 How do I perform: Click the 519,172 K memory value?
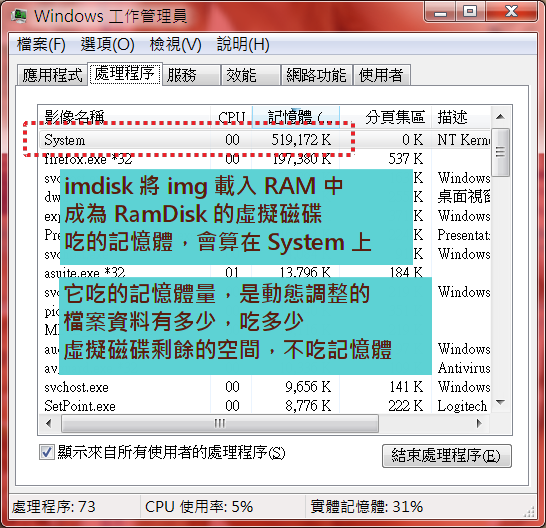click(301, 140)
